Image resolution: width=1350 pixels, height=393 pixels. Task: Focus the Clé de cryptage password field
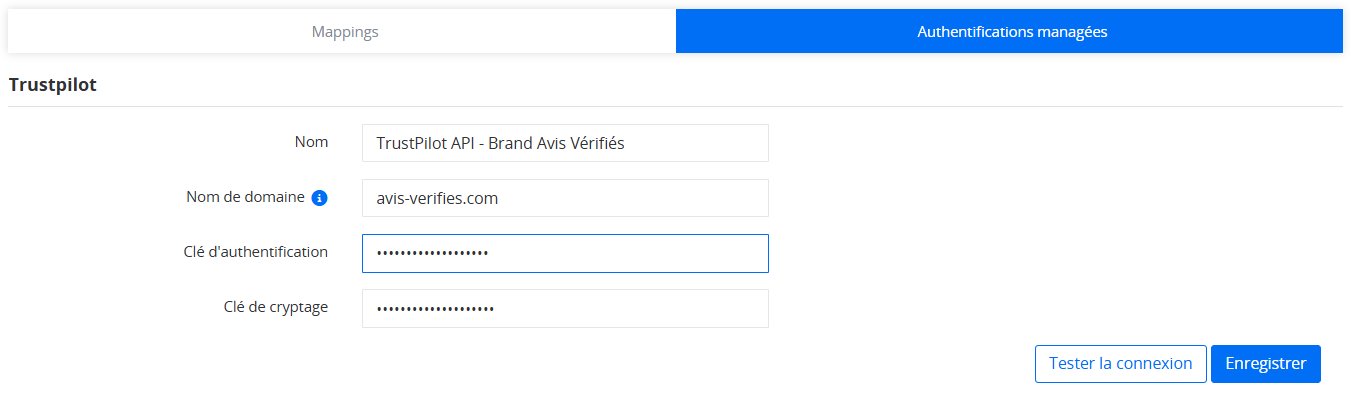(565, 308)
